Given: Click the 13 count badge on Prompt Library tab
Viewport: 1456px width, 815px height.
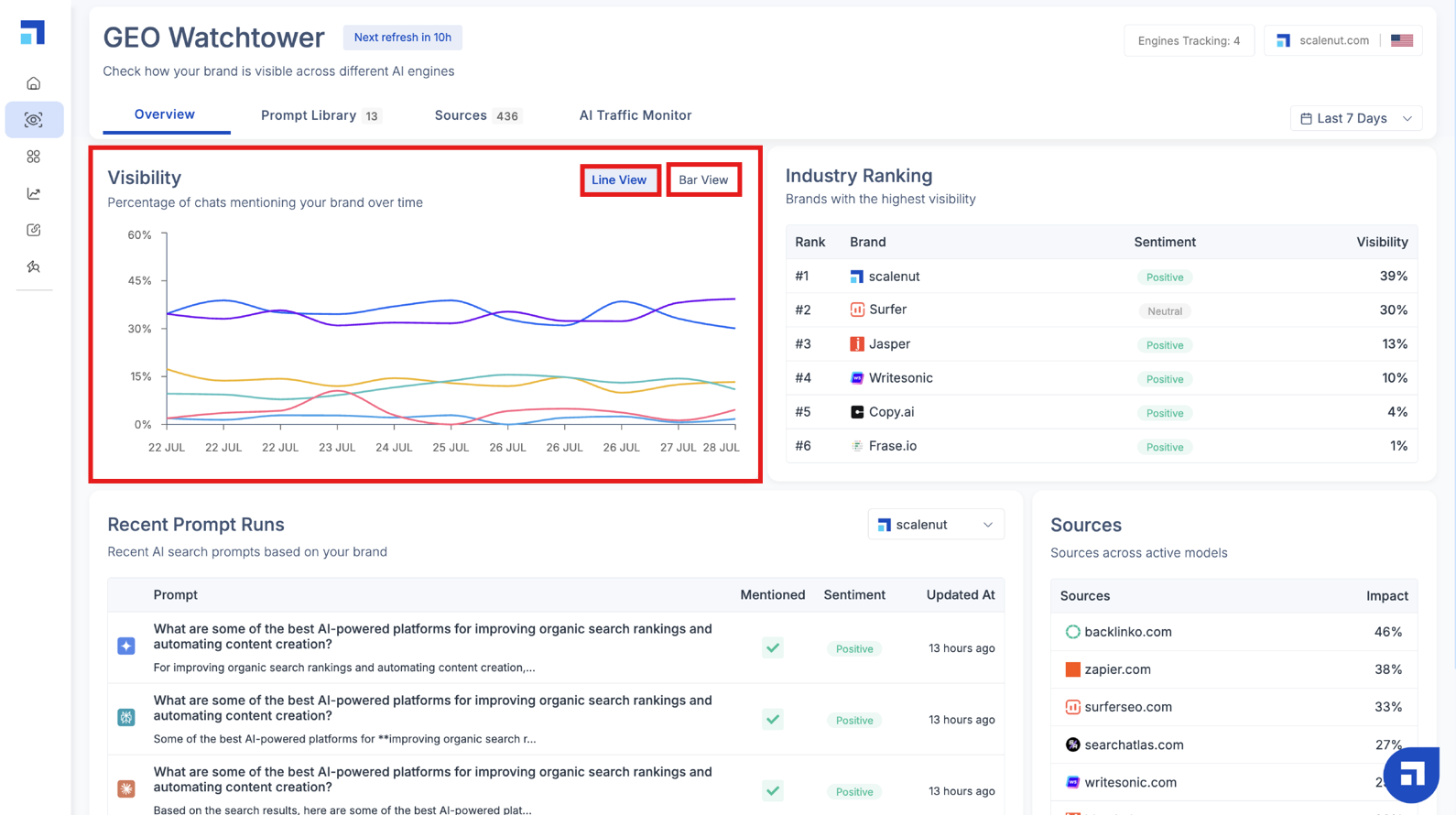Looking at the screenshot, I should [372, 116].
